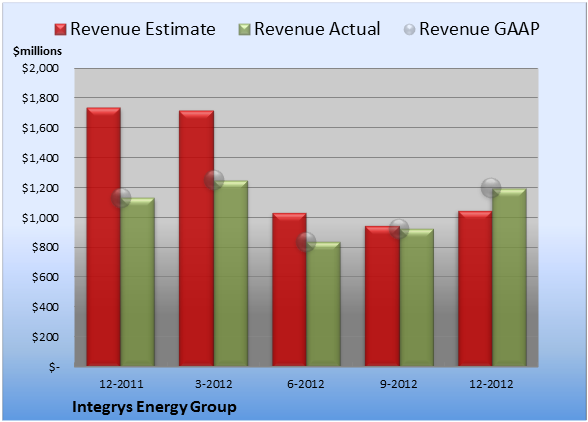Select the red estimate bar for 12-2012

point(475,288)
